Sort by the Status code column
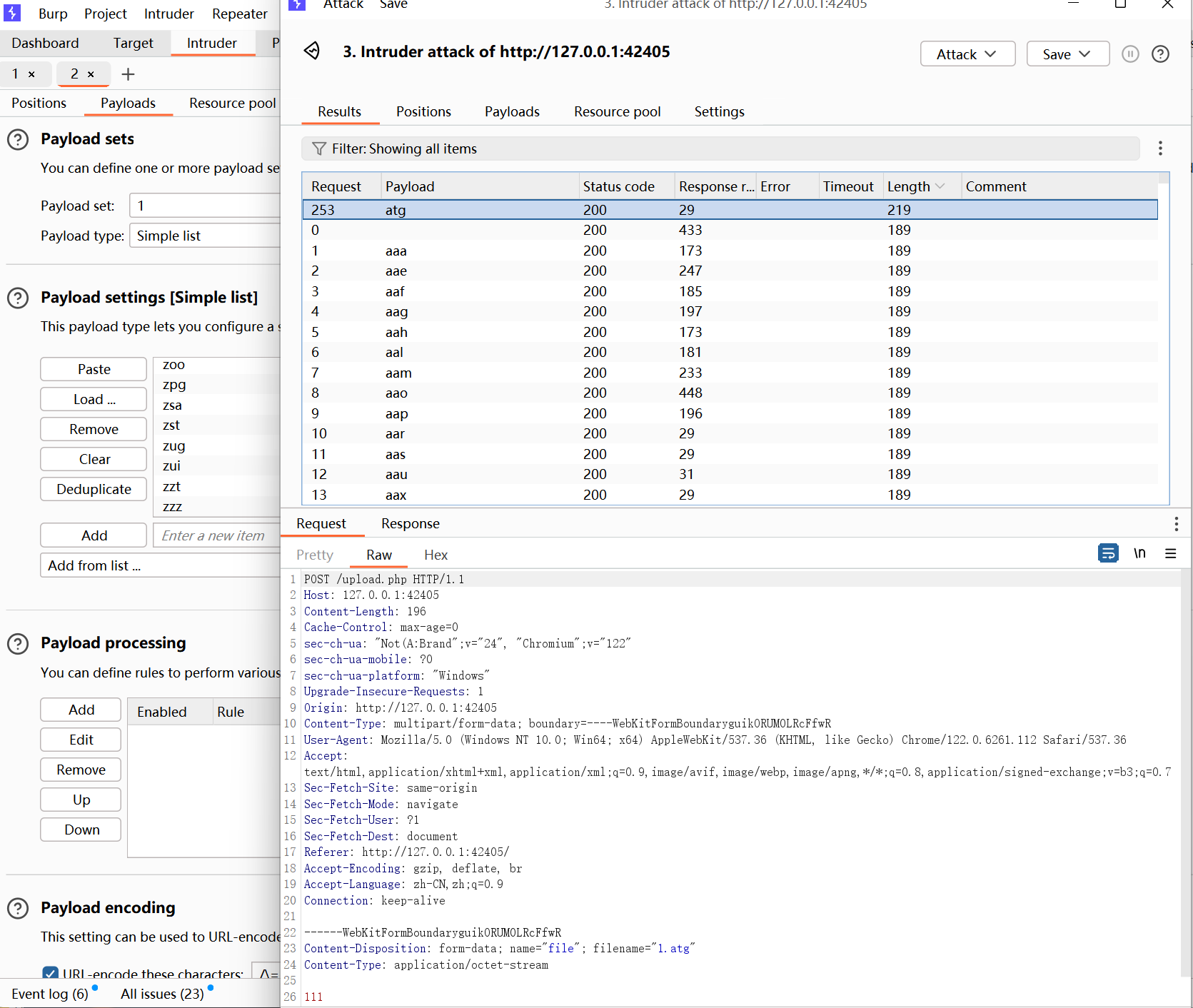The image size is (1193, 1008). click(x=625, y=186)
